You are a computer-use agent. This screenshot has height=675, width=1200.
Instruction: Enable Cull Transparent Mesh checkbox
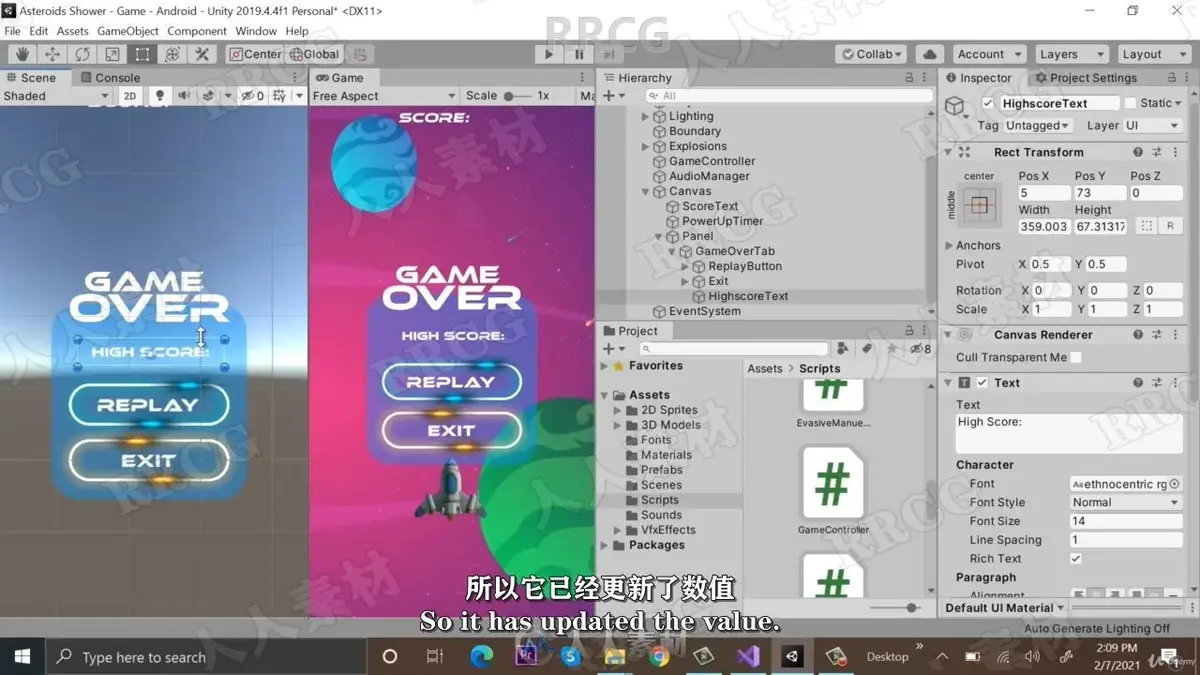coord(1076,357)
